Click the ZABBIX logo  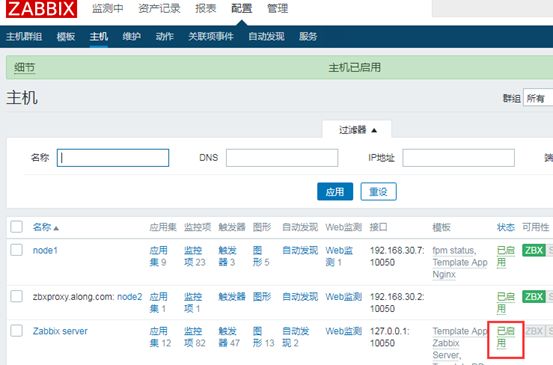point(41,9)
